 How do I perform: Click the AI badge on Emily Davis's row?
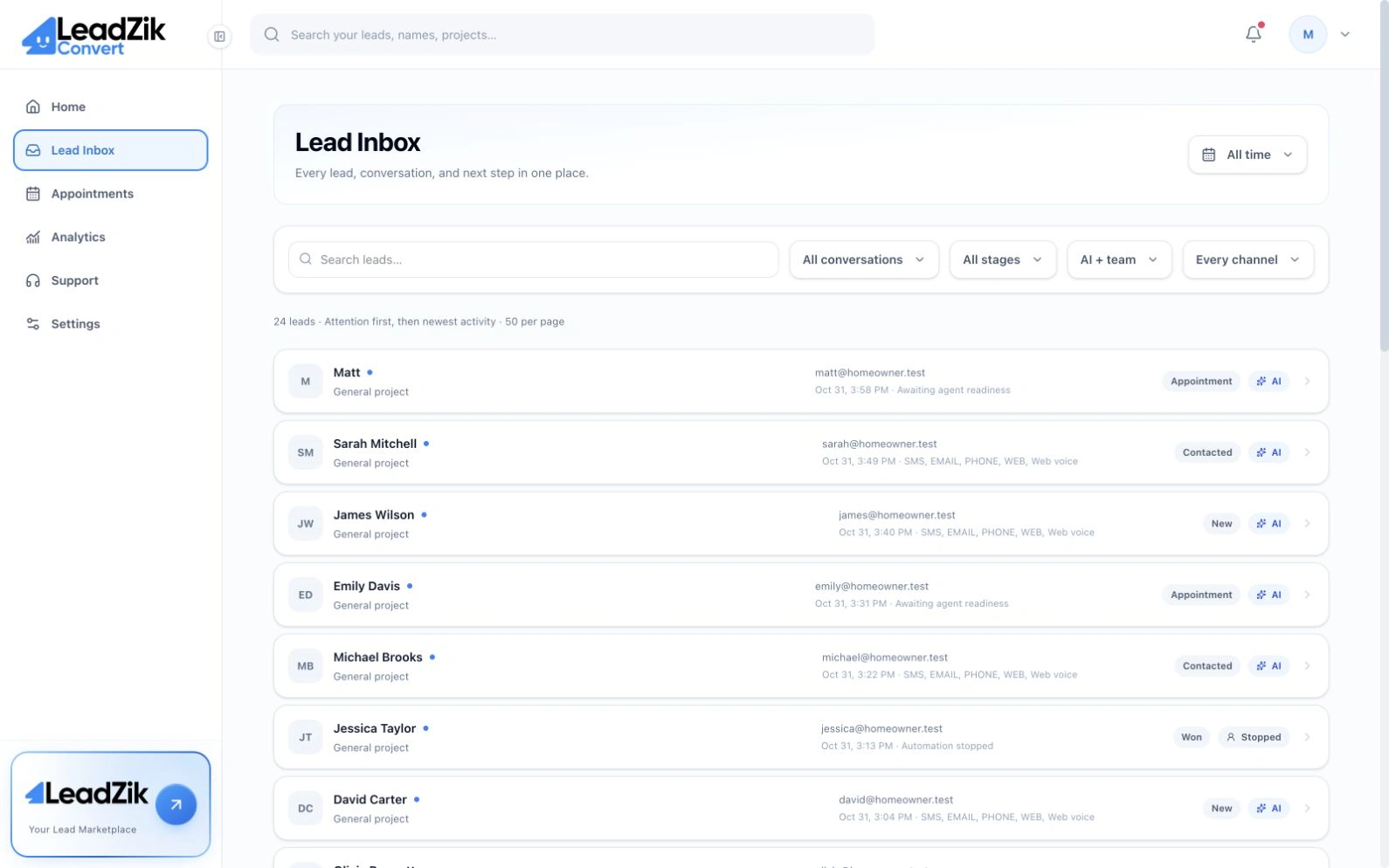[x=1268, y=595]
